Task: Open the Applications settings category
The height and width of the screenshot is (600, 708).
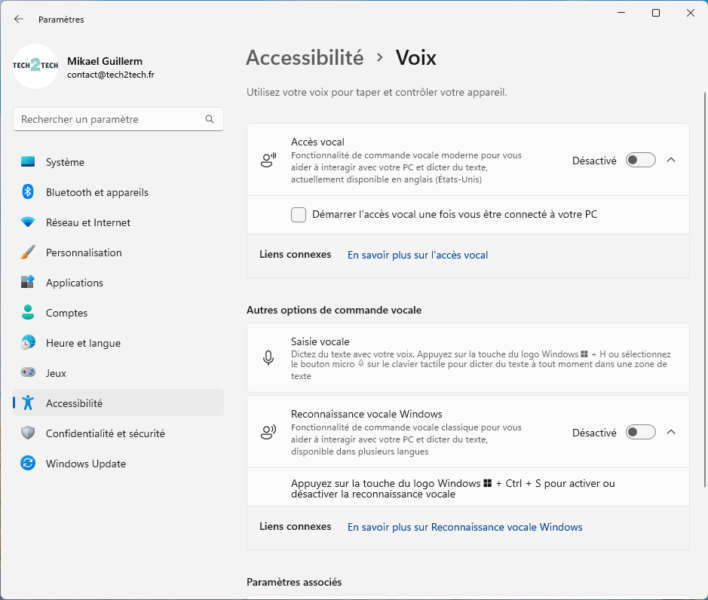Action: pyautogui.click(x=74, y=283)
